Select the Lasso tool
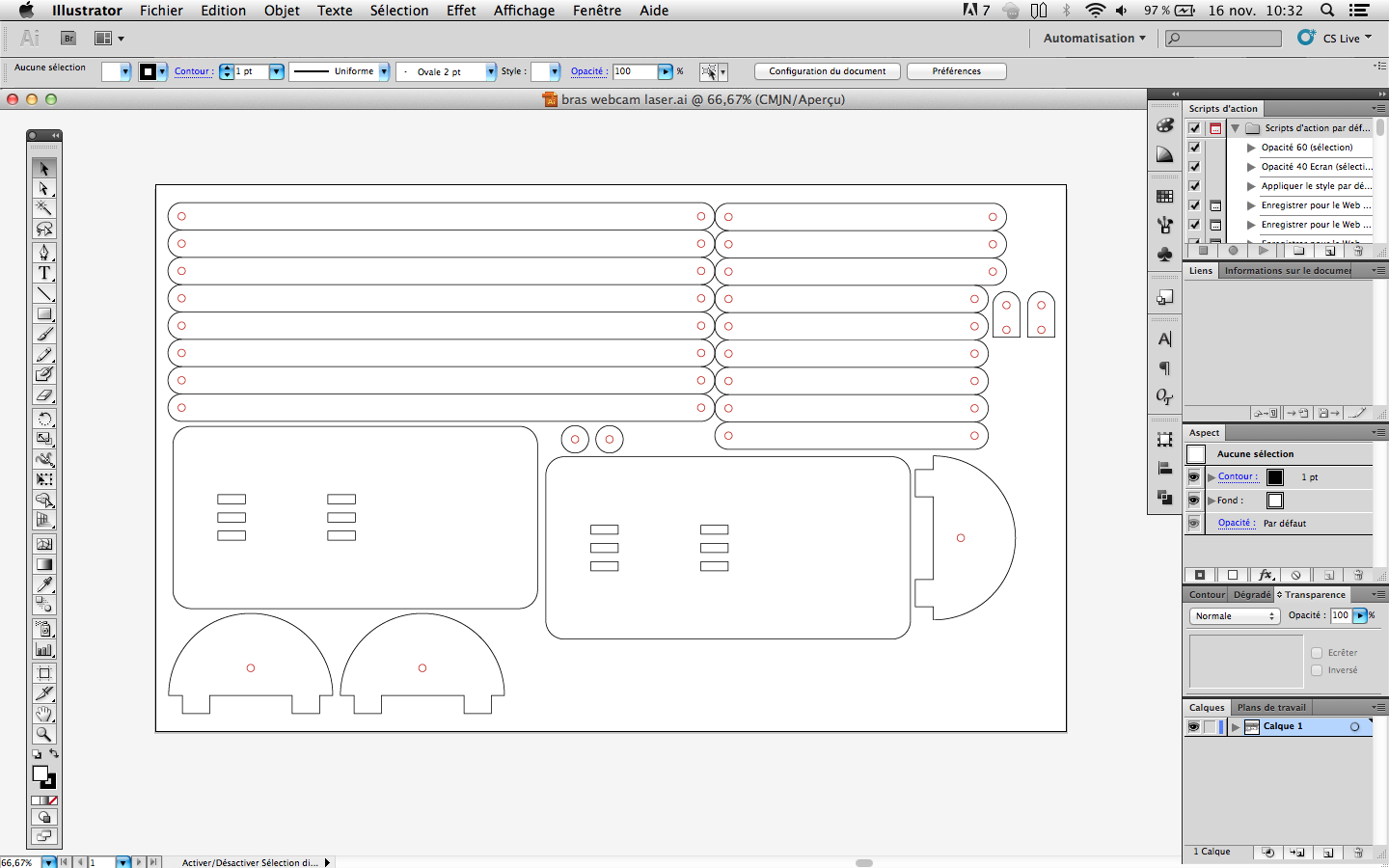 click(44, 229)
